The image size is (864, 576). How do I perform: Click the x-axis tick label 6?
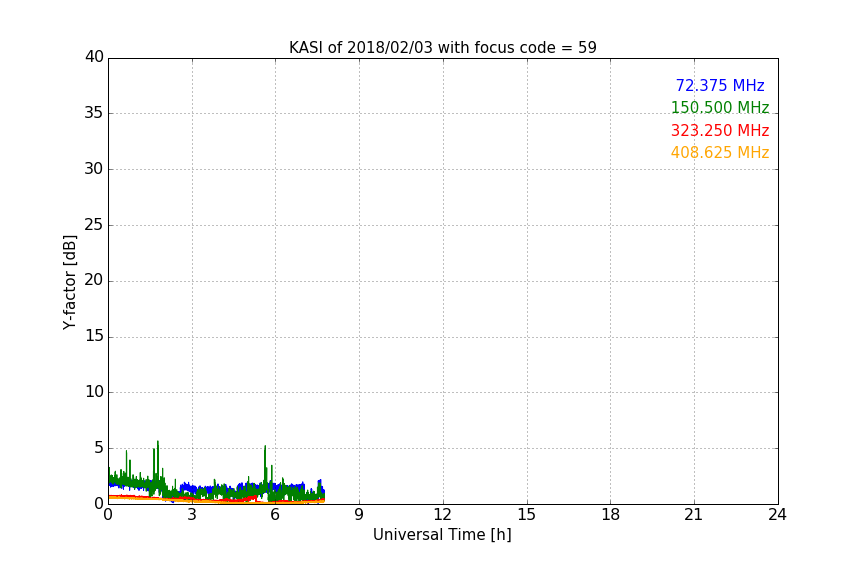coord(275,515)
